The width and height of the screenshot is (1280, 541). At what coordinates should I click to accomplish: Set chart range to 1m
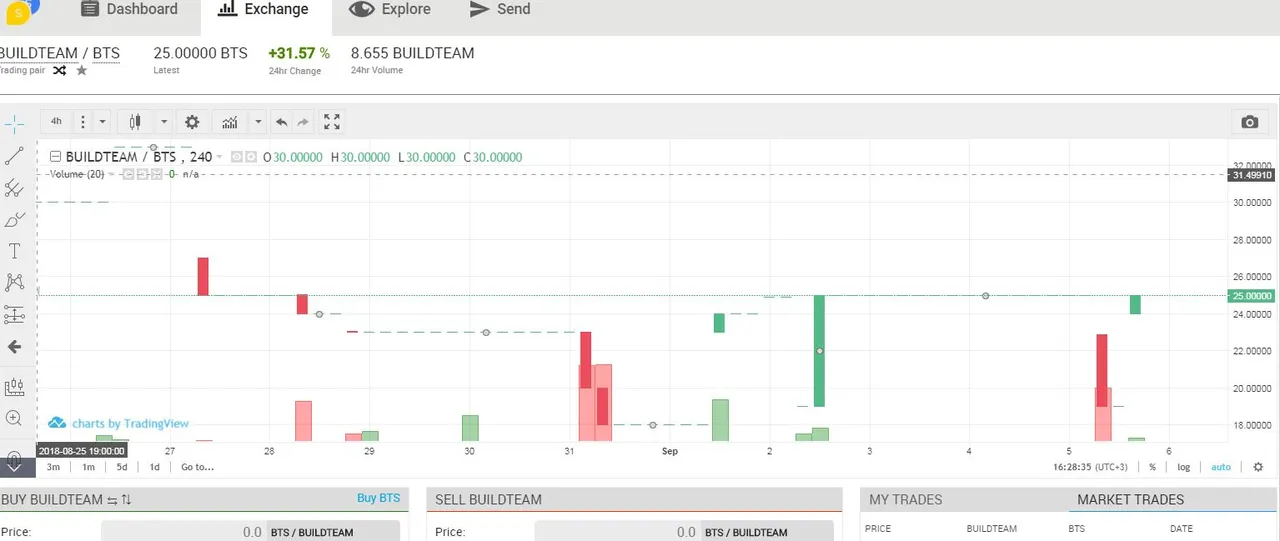coord(88,467)
